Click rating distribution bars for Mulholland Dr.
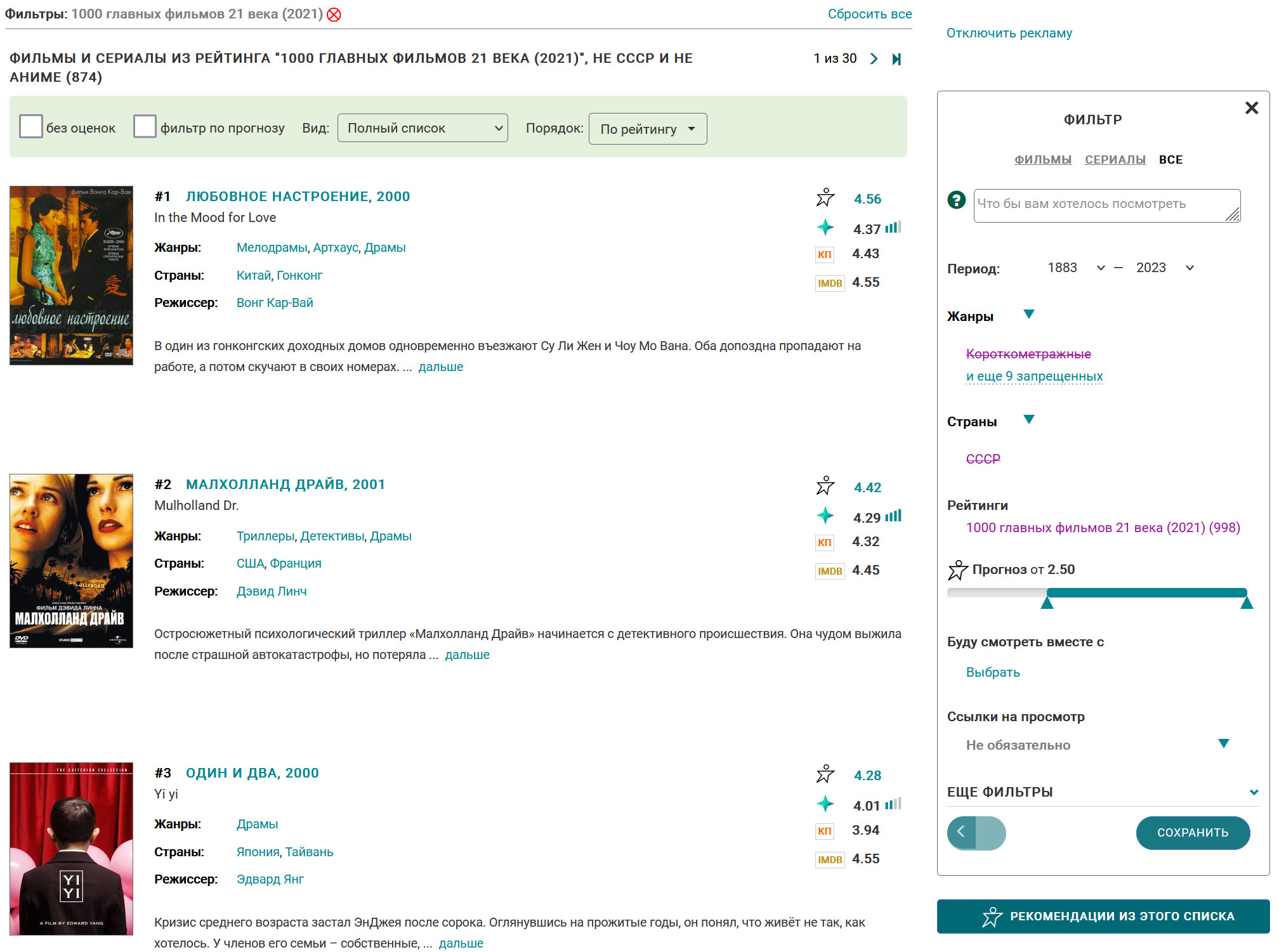 [893, 516]
